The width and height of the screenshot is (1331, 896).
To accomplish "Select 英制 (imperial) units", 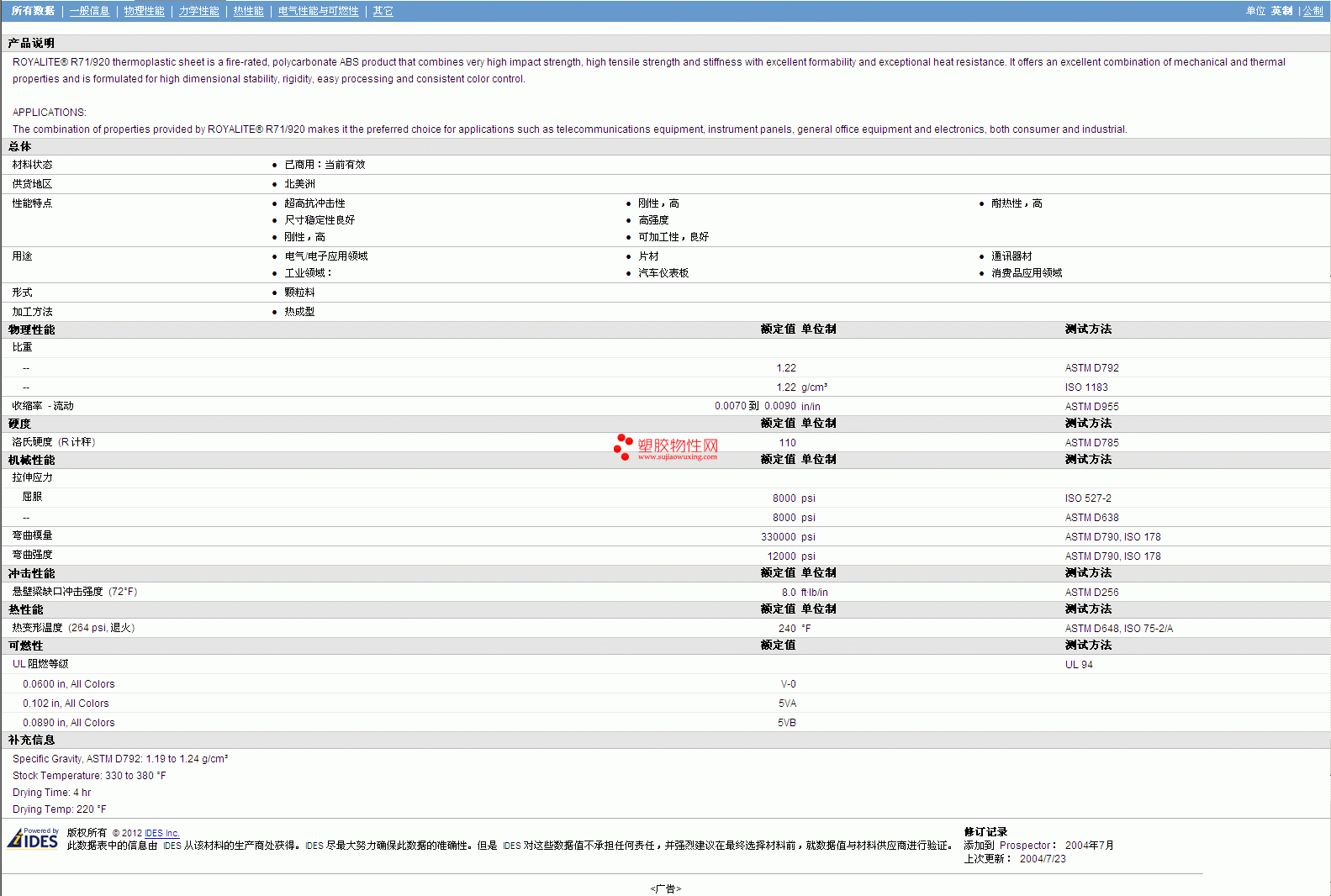I will pos(1281,11).
